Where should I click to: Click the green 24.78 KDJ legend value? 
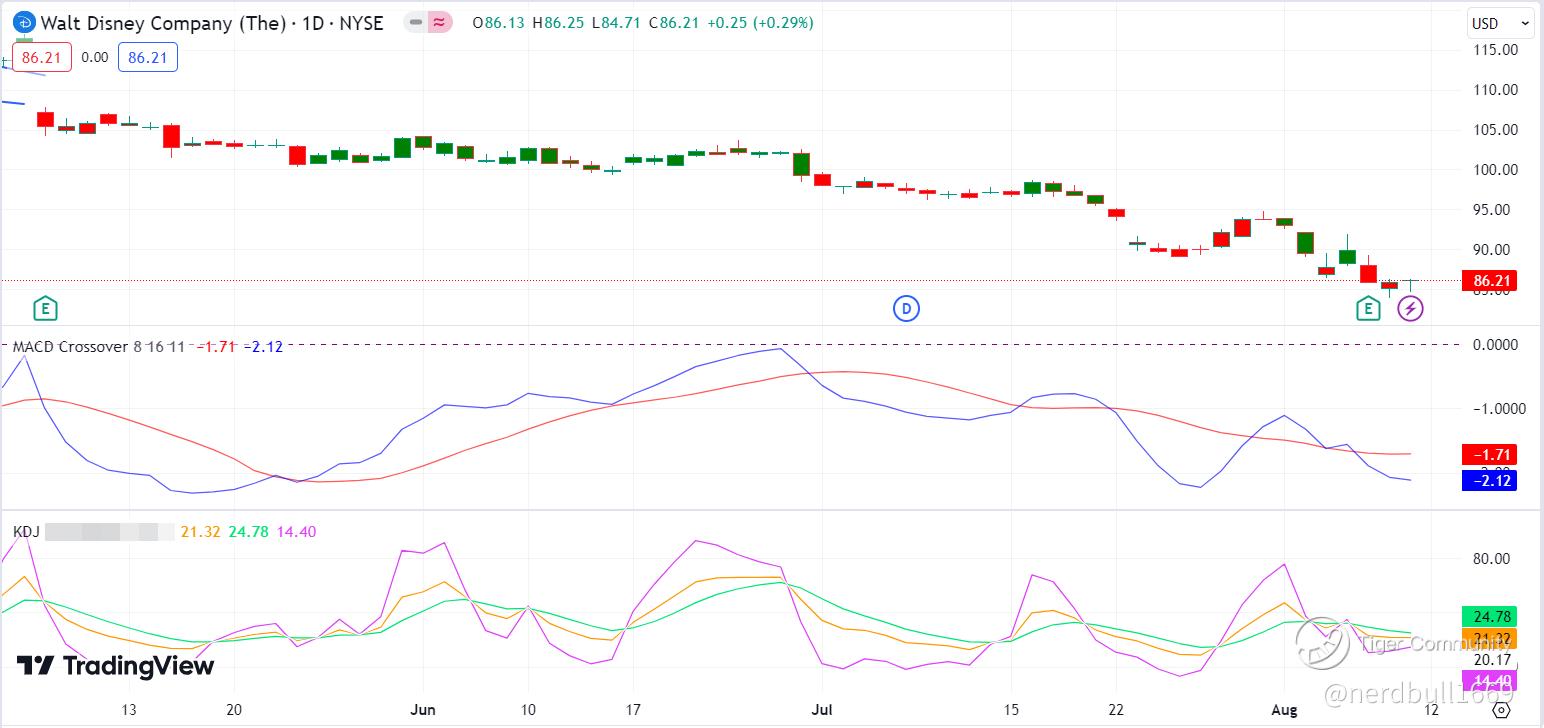click(x=248, y=532)
